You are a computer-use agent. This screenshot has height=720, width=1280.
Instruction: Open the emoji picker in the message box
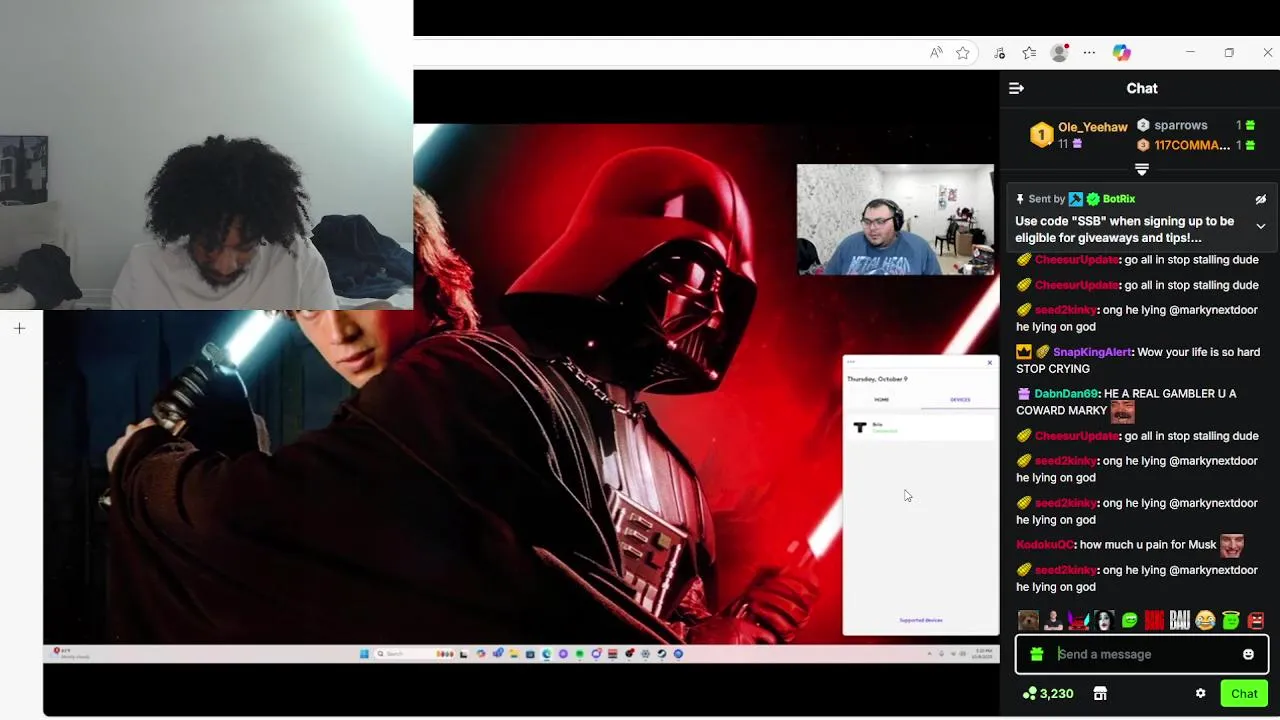point(1248,654)
